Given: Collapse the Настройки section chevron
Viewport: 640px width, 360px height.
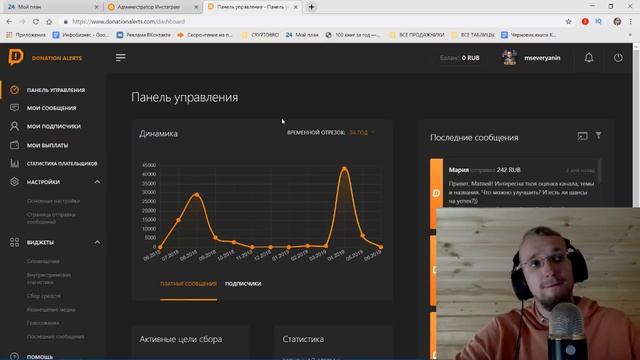Looking at the screenshot, I should pyautogui.click(x=97, y=182).
